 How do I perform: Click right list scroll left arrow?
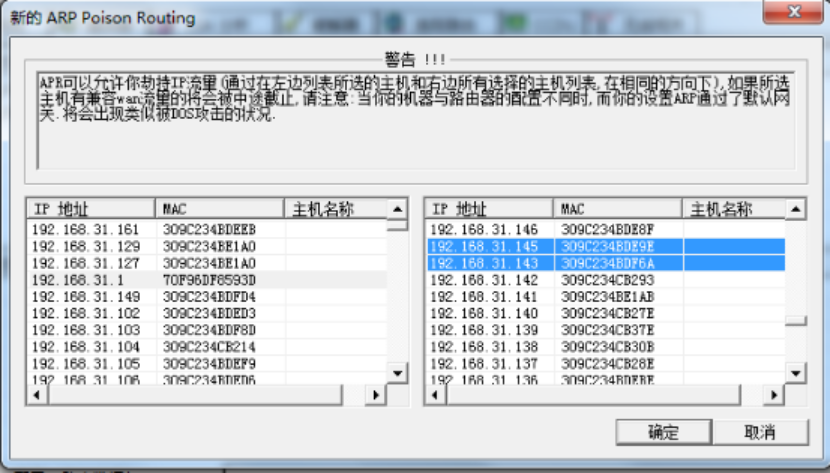click(435, 395)
